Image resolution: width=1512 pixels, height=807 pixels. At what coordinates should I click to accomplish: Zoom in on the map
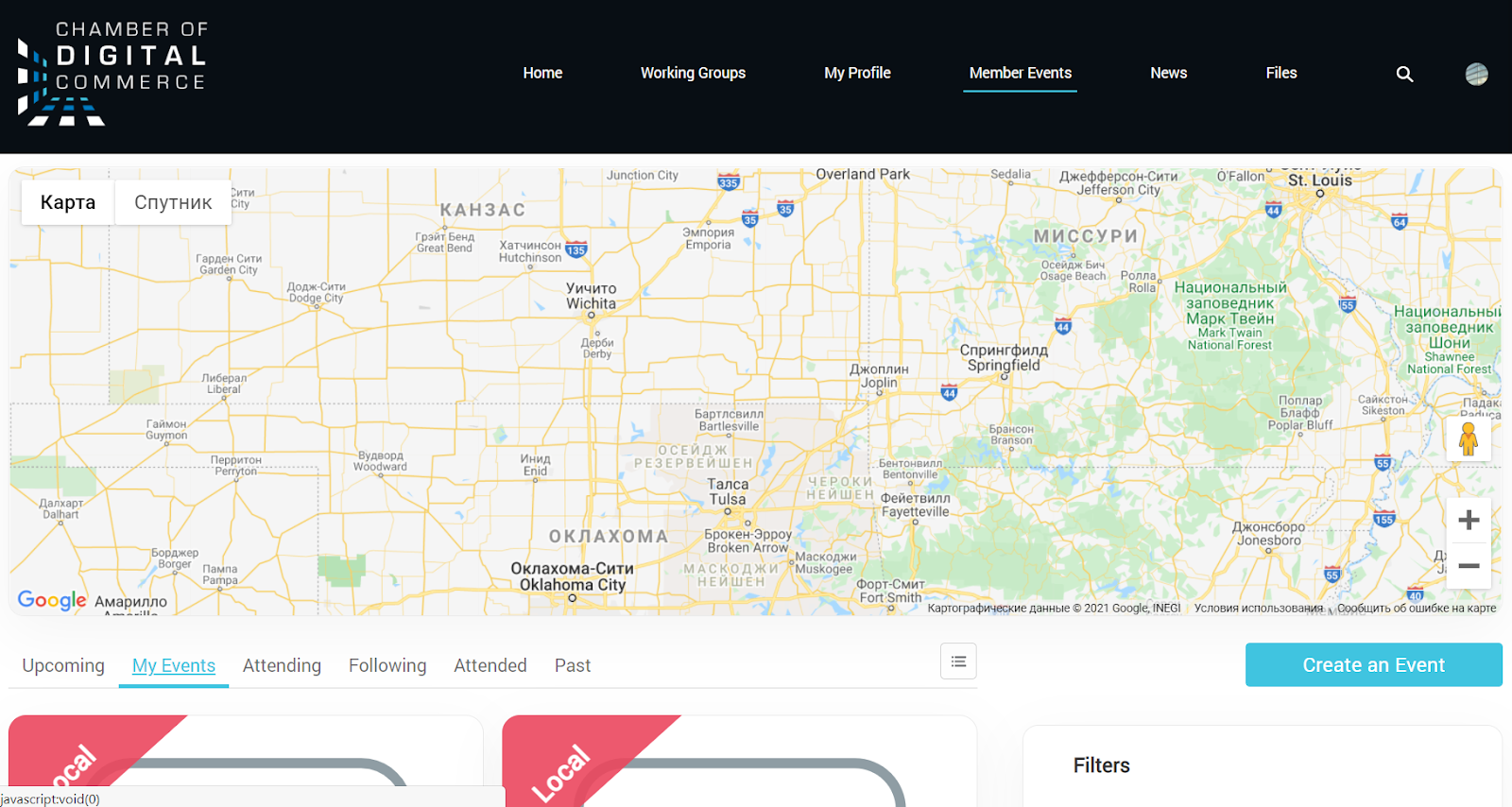(x=1469, y=520)
